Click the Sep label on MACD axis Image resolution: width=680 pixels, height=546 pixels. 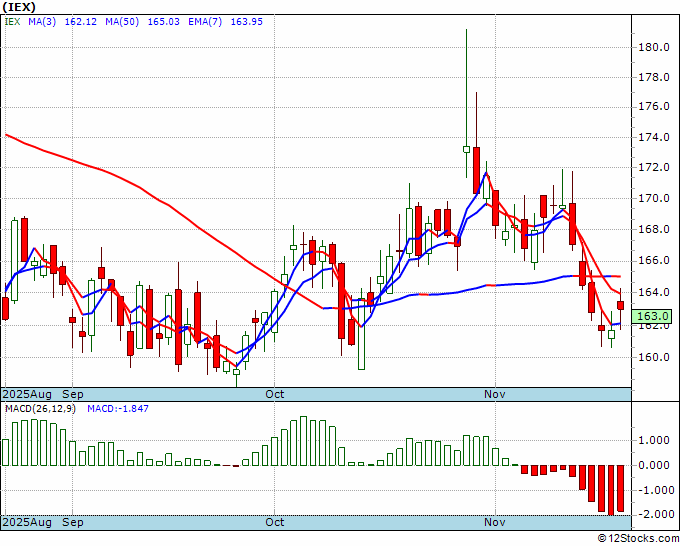point(73,522)
